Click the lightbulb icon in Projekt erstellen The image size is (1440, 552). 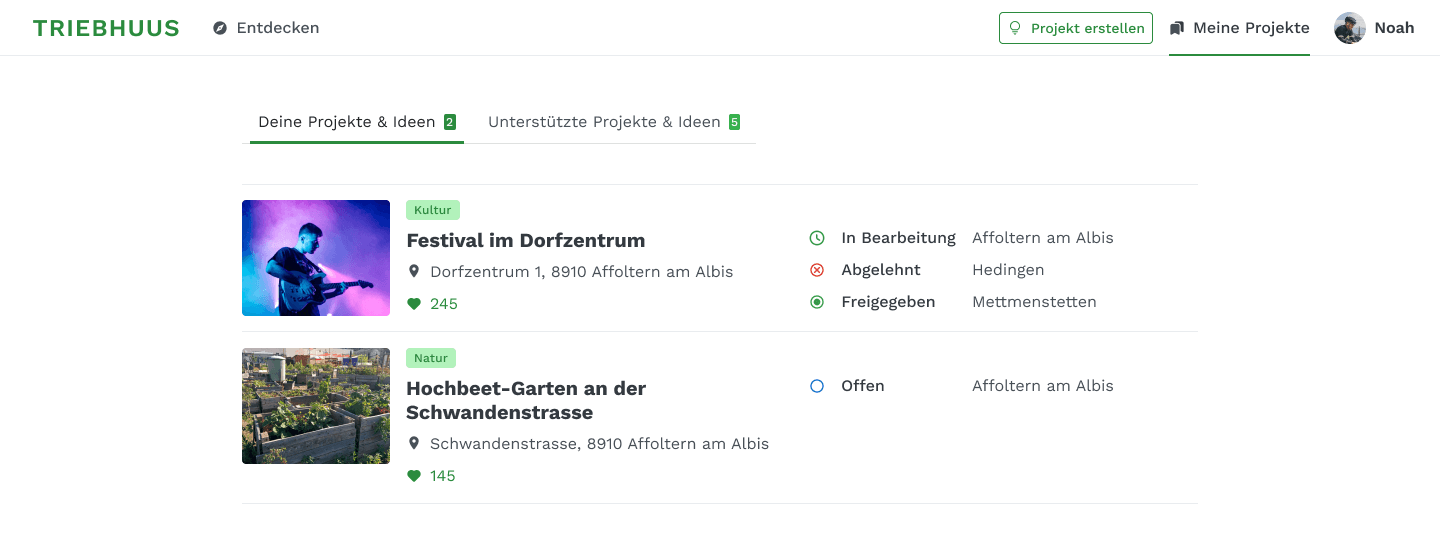click(x=1015, y=28)
